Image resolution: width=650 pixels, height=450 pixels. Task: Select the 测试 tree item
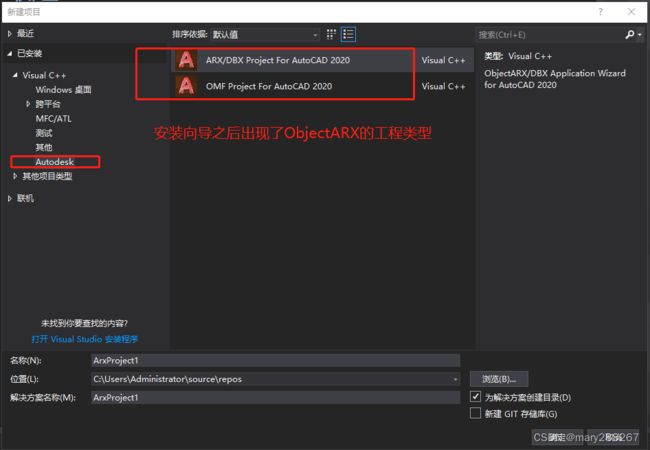pyautogui.click(x=44, y=133)
